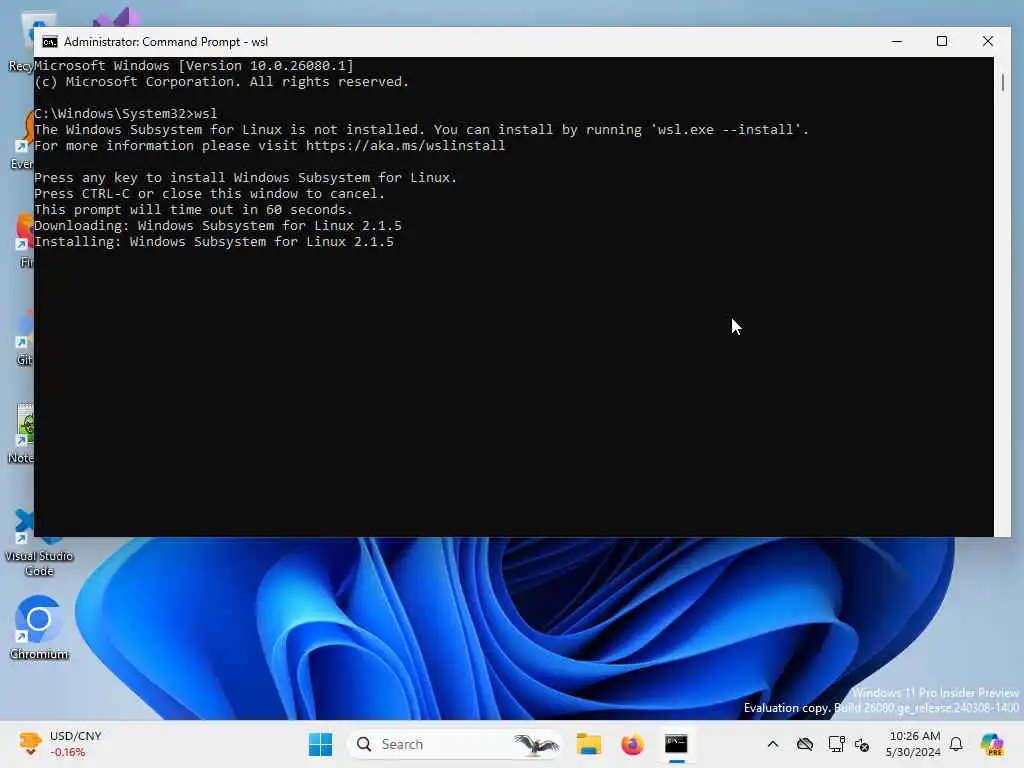Click the 'Press CTRL-C or close this window' line
The image size is (1024, 768).
(210, 193)
